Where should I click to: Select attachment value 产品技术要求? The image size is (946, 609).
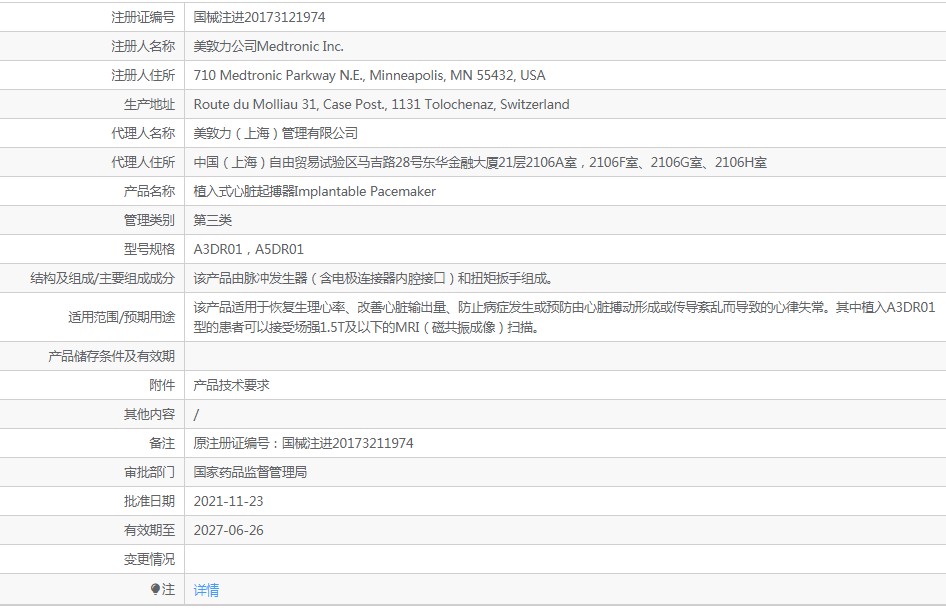232,385
